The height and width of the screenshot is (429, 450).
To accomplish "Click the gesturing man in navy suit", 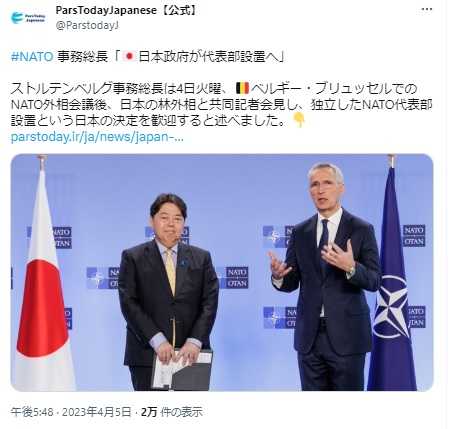I will 328,277.
